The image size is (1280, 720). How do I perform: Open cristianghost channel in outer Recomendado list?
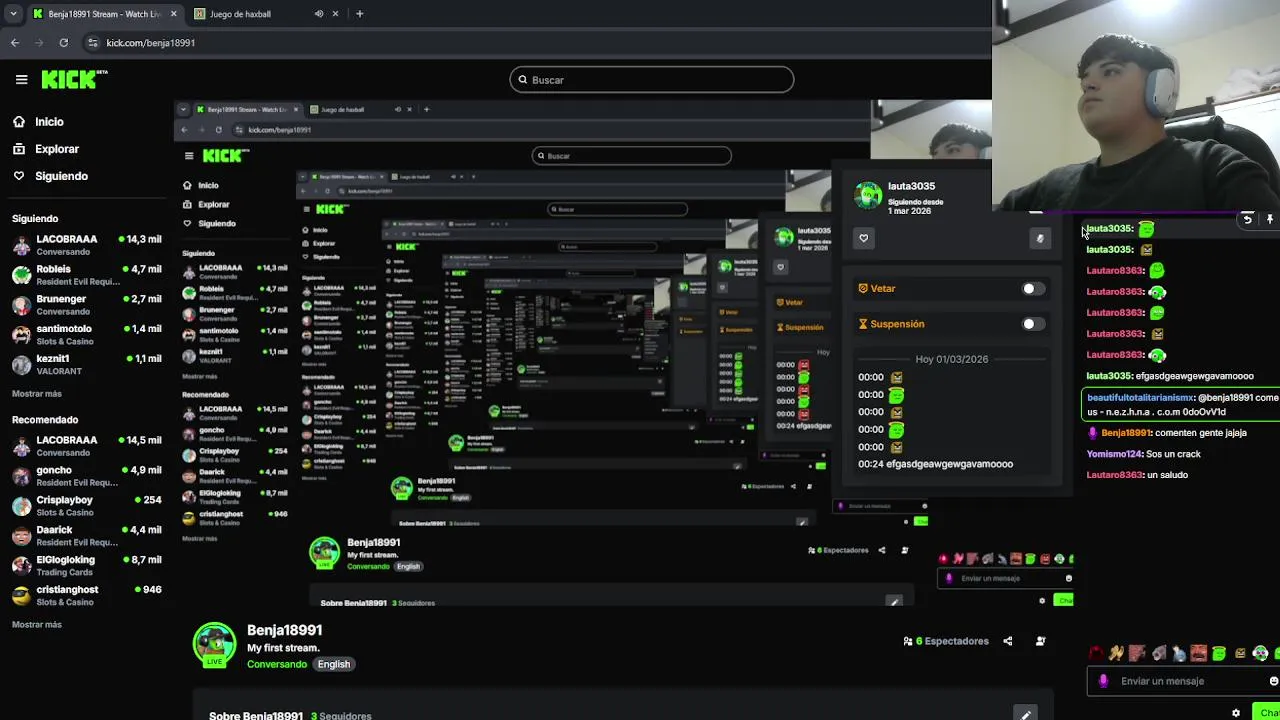[87, 595]
